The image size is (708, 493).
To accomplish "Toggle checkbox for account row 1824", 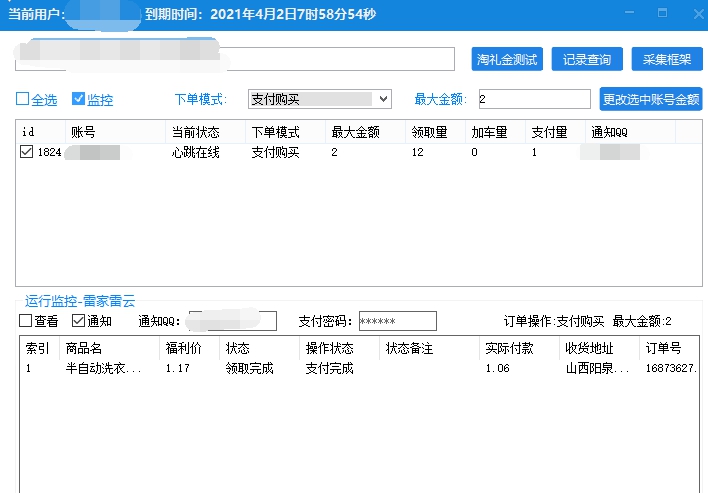I will pyautogui.click(x=26, y=152).
